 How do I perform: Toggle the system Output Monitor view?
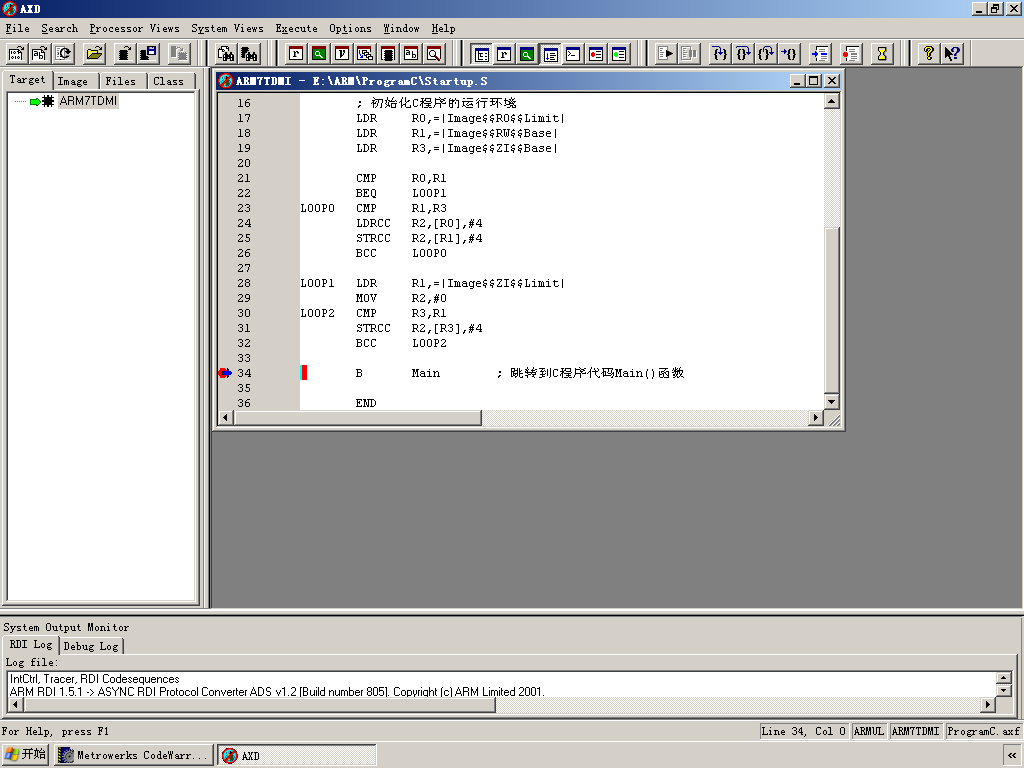pos(551,54)
